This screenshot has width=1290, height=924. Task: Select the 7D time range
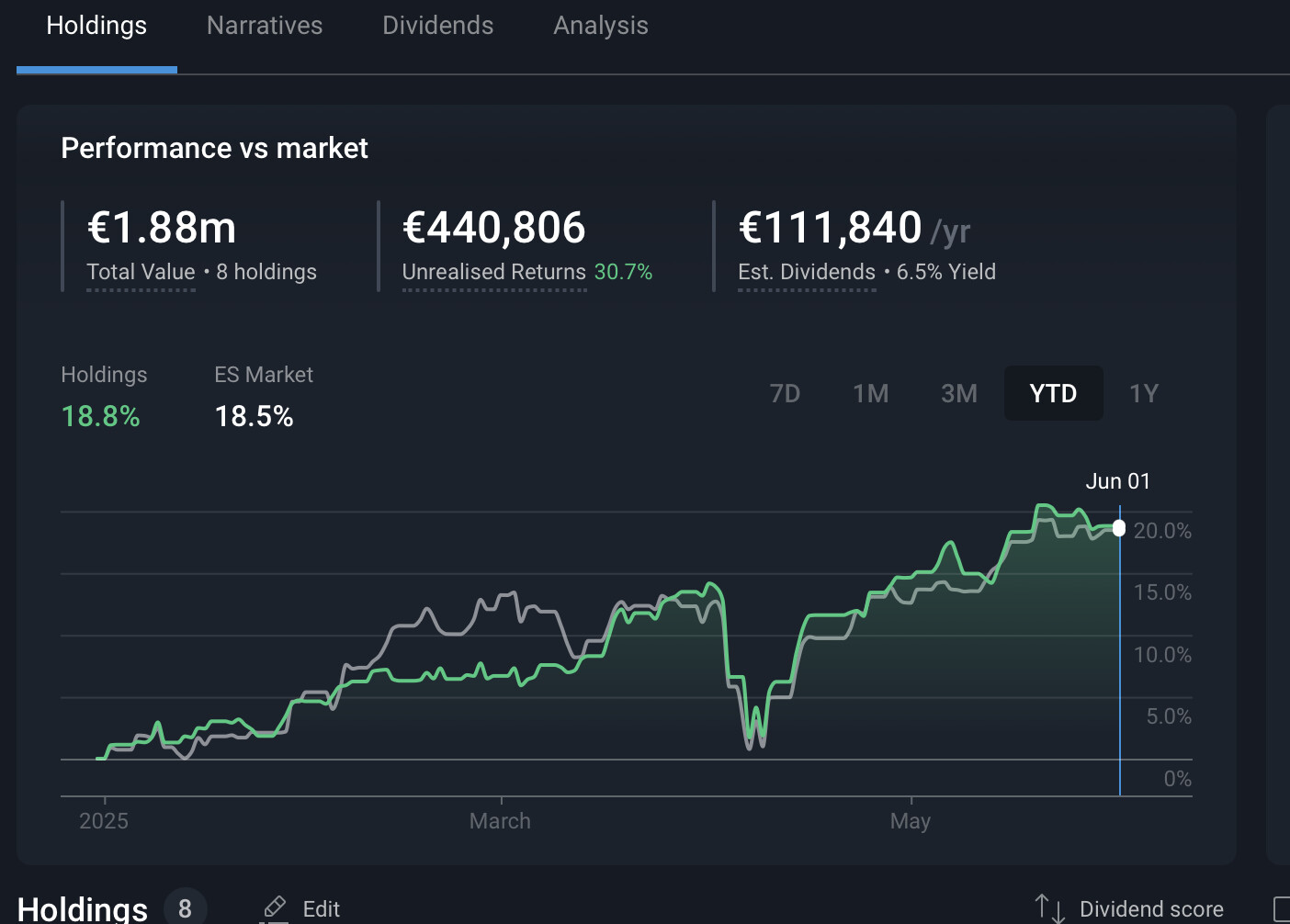785,393
